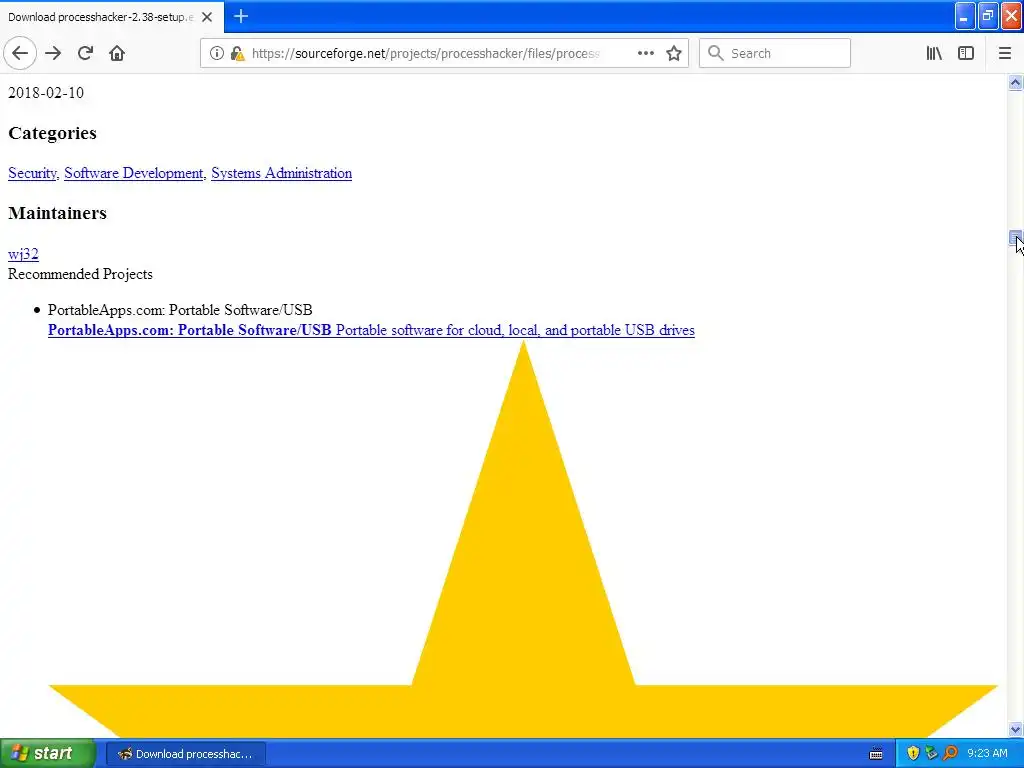Click the green arrow tray icon

[931, 753]
